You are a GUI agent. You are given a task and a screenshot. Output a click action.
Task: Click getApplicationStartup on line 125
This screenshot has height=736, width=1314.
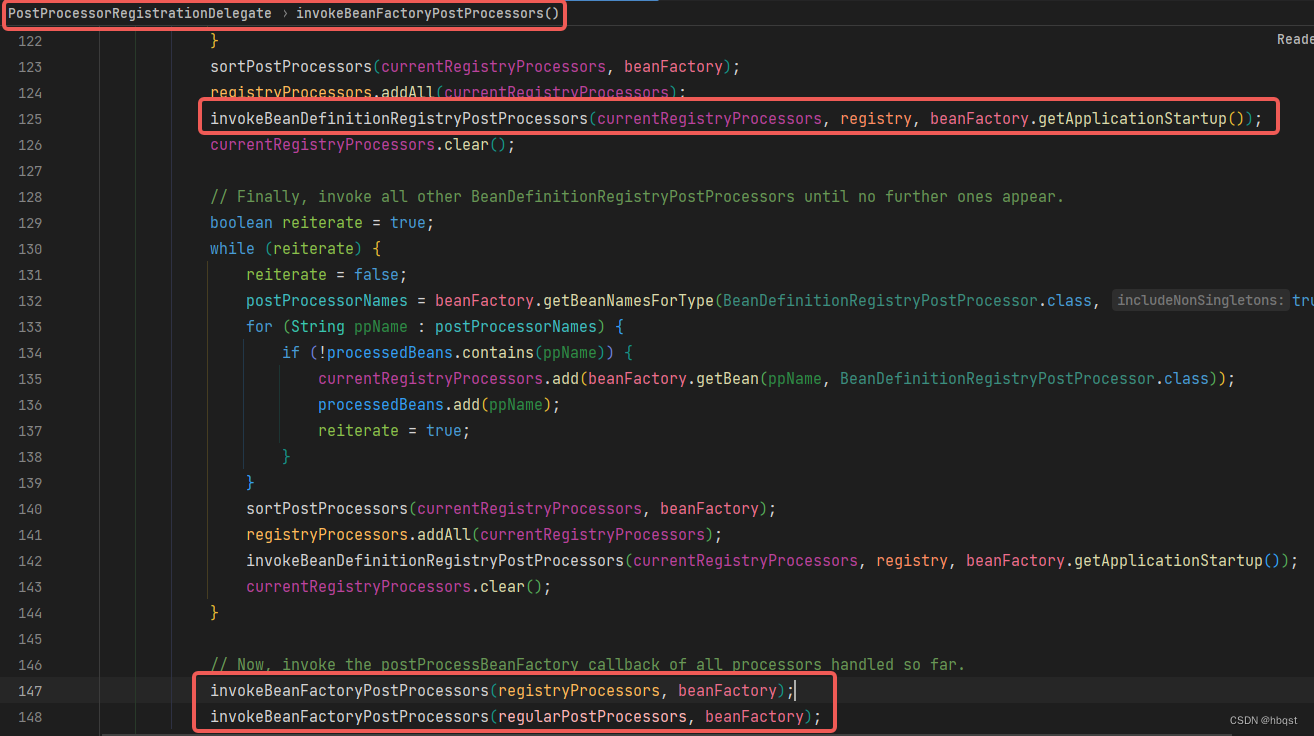(x=1131, y=119)
